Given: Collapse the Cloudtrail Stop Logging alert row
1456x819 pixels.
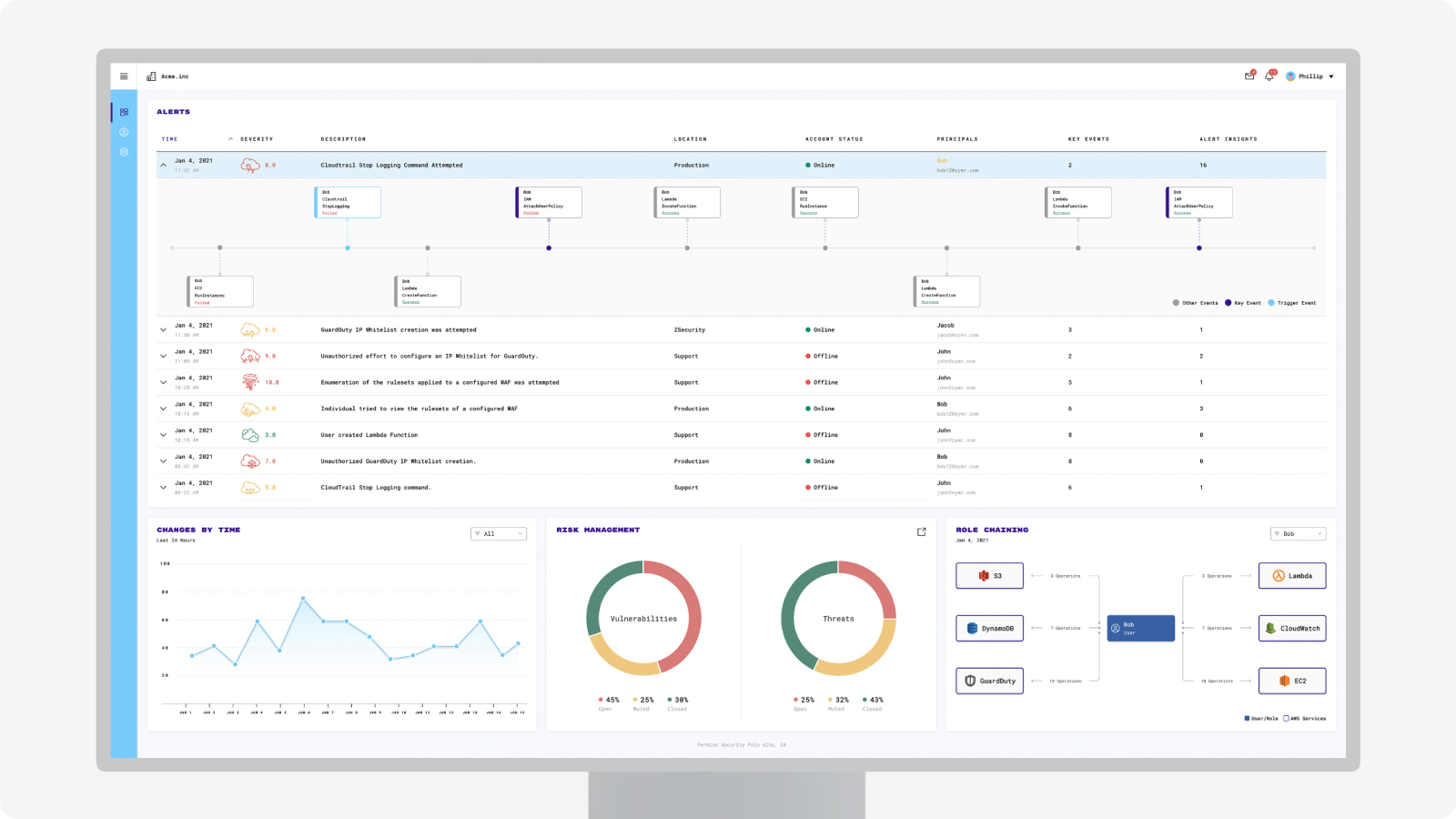Looking at the screenshot, I should tap(164, 166).
